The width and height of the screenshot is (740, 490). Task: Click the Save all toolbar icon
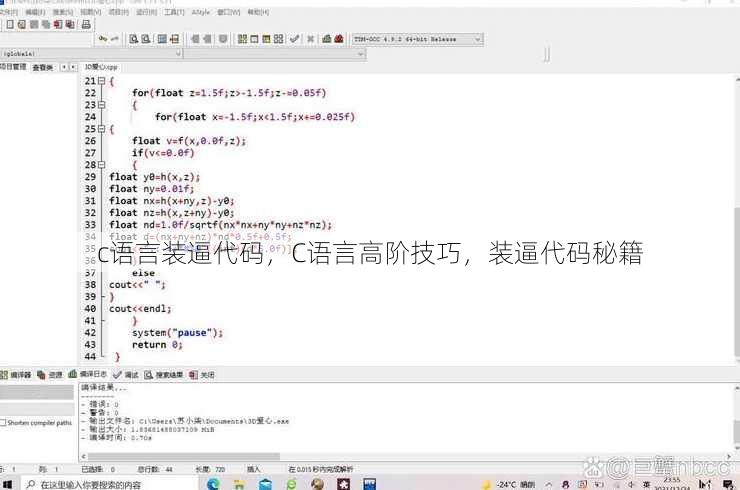pos(46,25)
